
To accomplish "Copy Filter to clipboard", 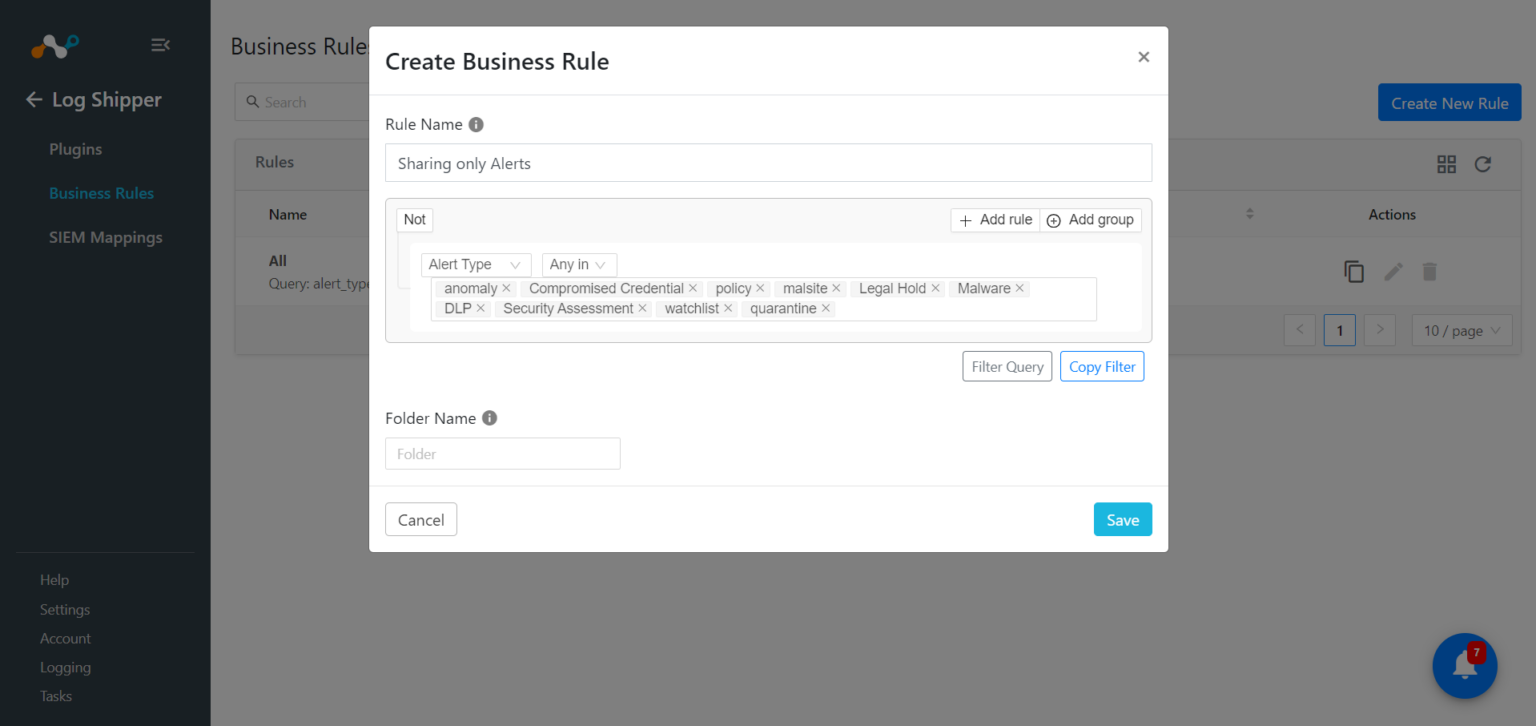I will coord(1101,366).
